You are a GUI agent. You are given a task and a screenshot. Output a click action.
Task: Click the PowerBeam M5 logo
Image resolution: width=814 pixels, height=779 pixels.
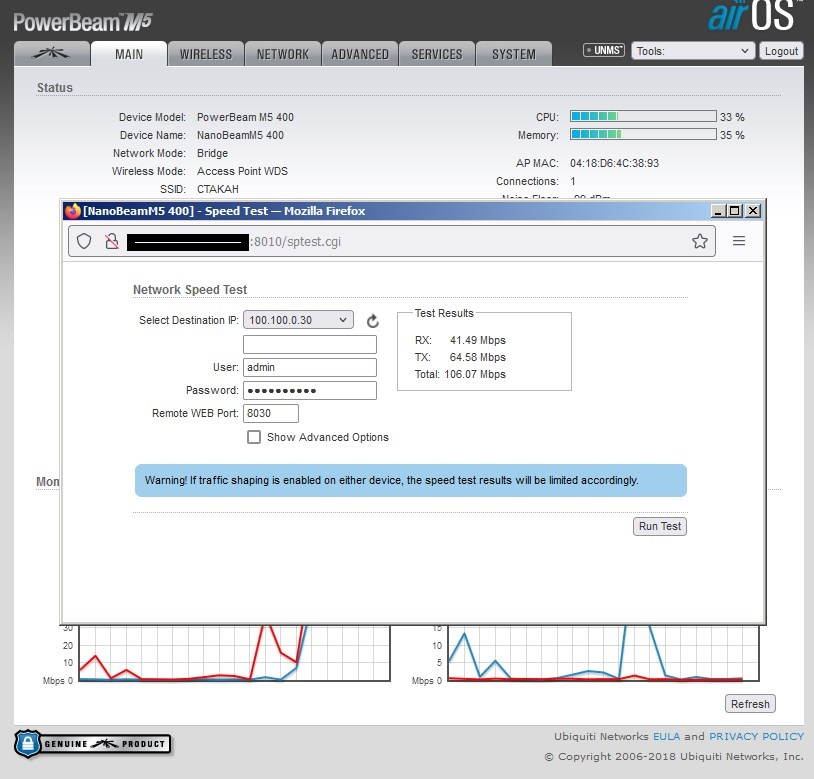pos(83,22)
